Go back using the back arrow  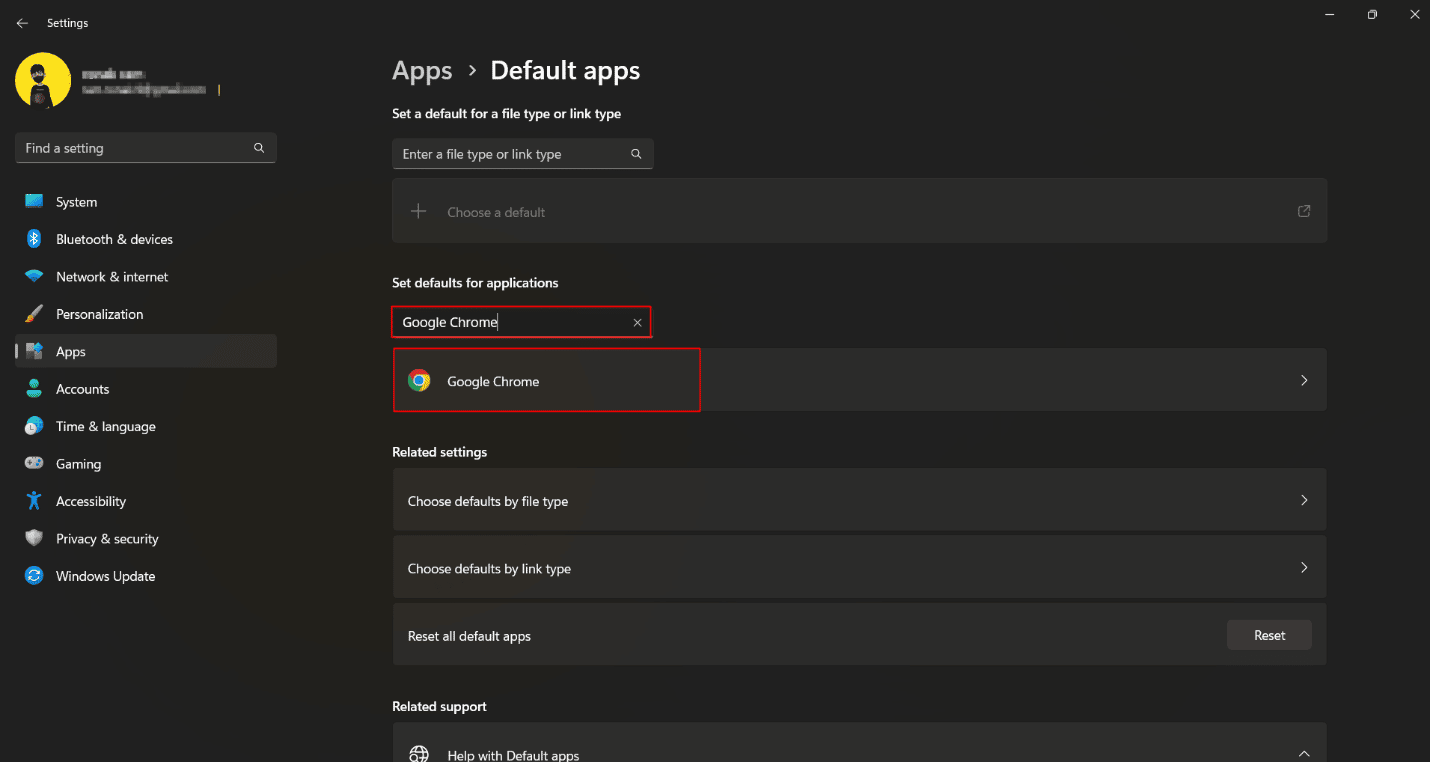[x=22, y=22]
